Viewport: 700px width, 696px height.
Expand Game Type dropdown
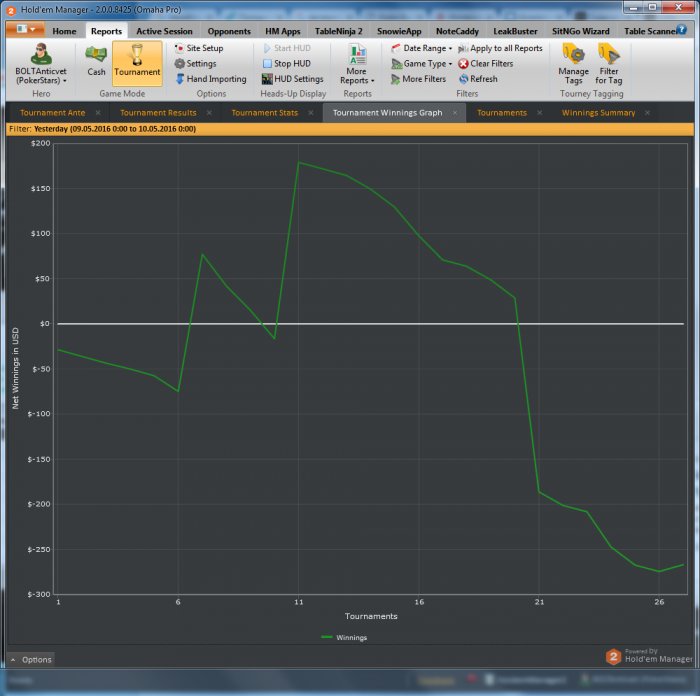tap(421, 63)
